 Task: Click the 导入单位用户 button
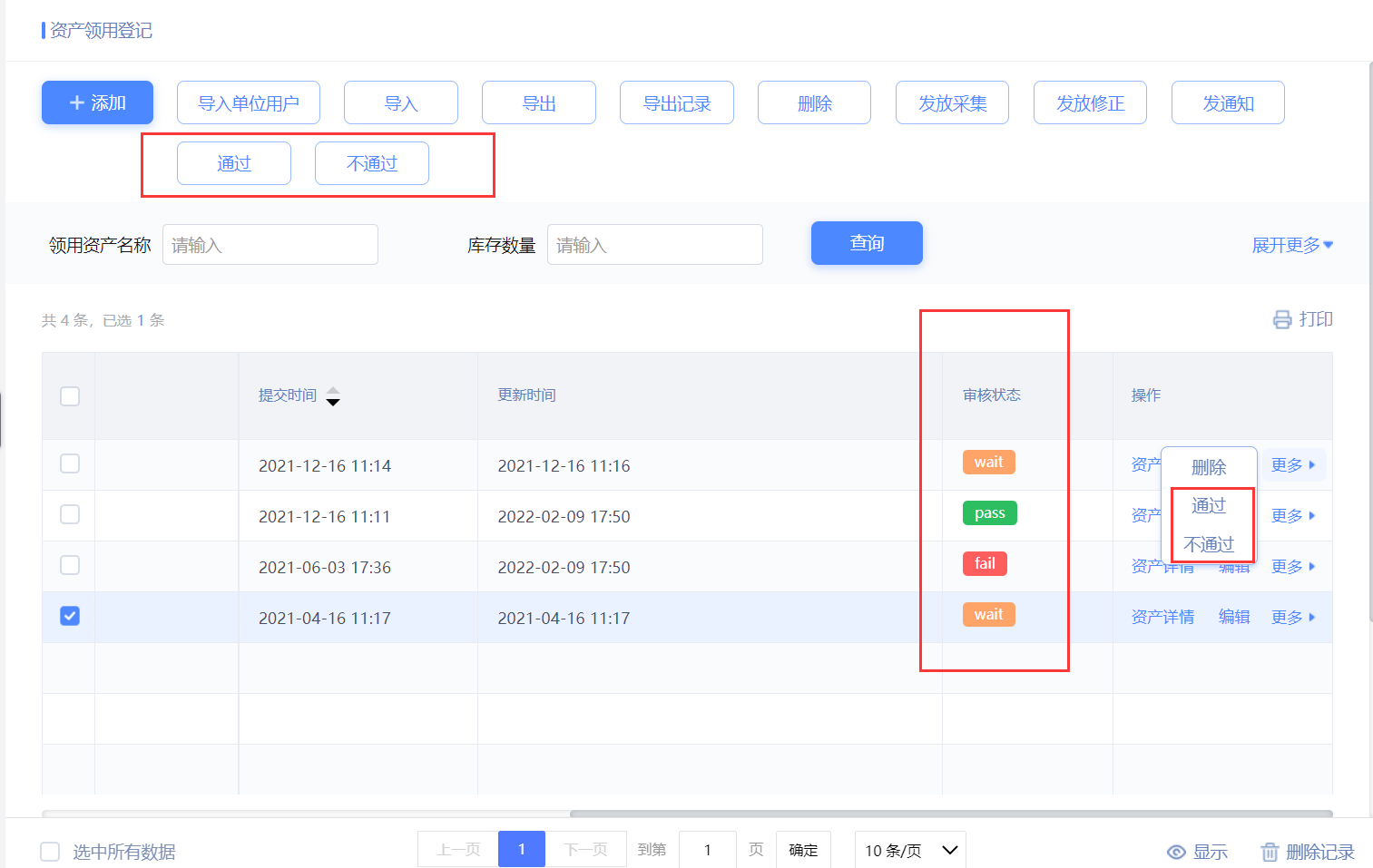click(x=249, y=102)
